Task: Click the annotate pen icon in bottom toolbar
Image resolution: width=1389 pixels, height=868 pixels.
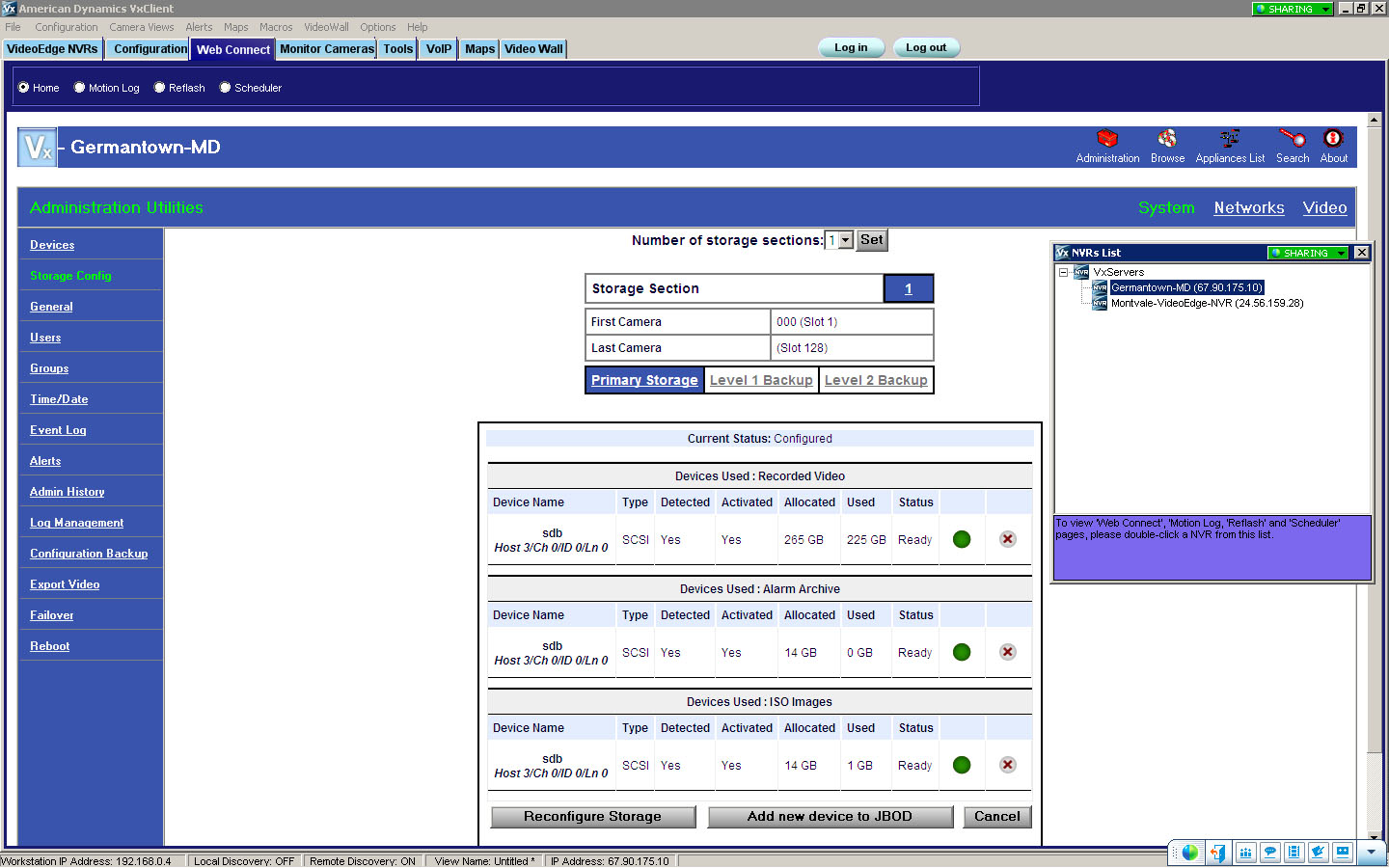Action: [1318, 853]
